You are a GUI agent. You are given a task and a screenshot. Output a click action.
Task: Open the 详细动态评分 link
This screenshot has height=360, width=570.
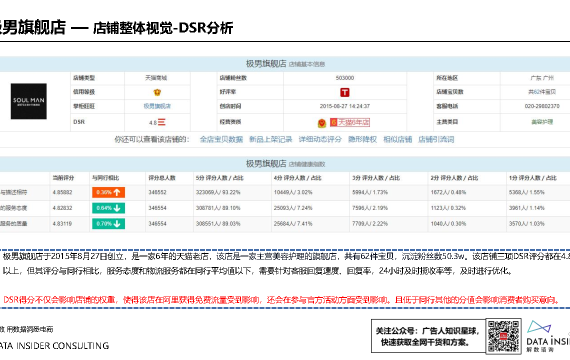pos(320,139)
